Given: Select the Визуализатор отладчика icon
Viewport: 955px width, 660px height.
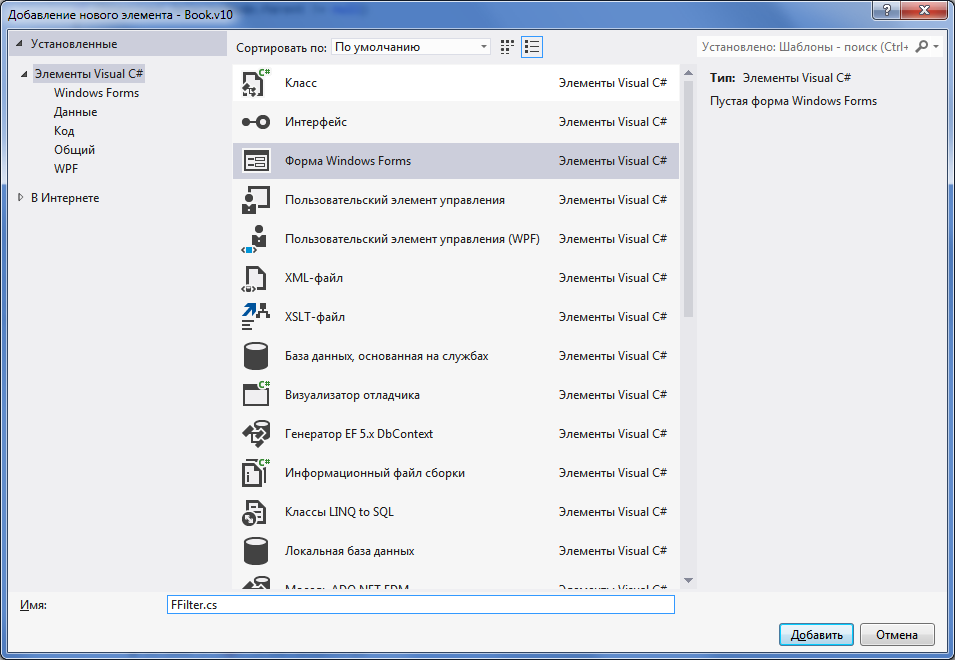Looking at the screenshot, I should [x=256, y=395].
